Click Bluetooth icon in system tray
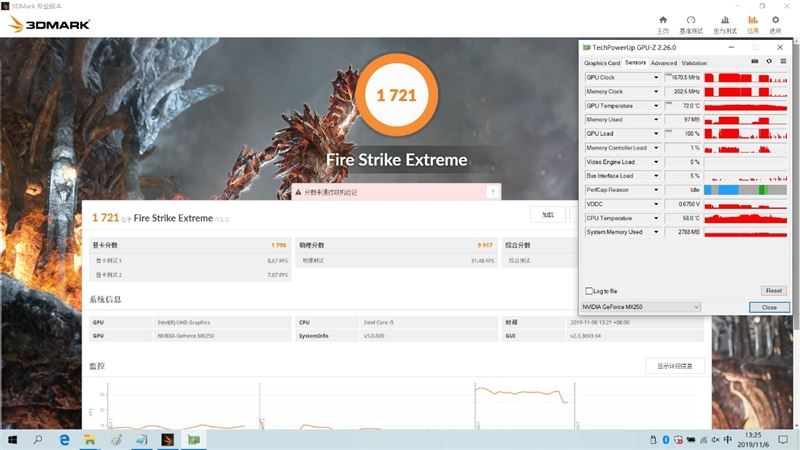The height and width of the screenshot is (450, 800). click(666, 439)
